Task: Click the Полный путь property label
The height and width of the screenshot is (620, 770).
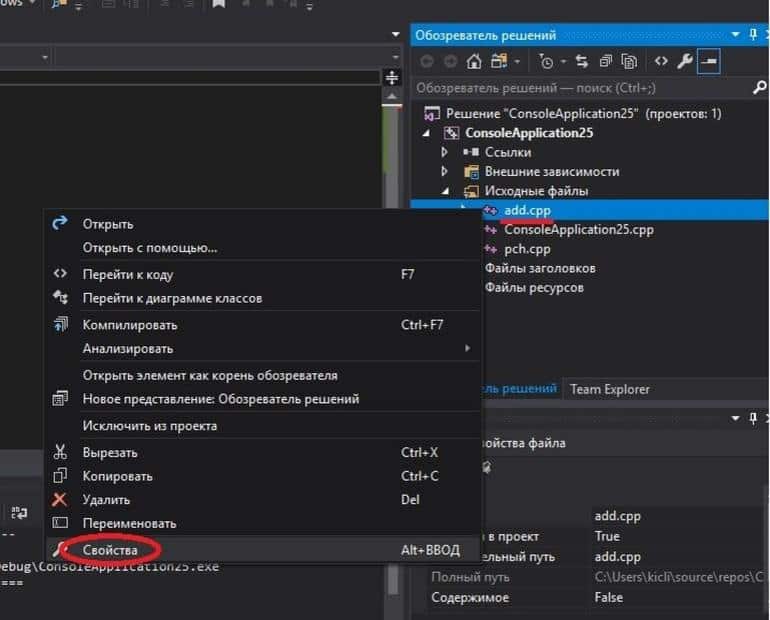Action: [x=470, y=577]
